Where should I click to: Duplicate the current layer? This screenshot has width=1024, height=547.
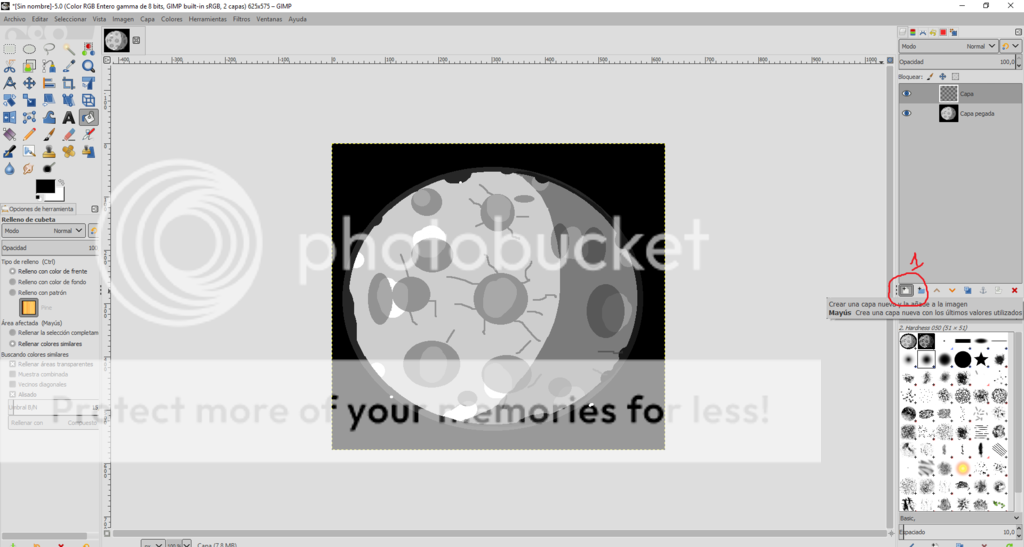click(x=968, y=290)
